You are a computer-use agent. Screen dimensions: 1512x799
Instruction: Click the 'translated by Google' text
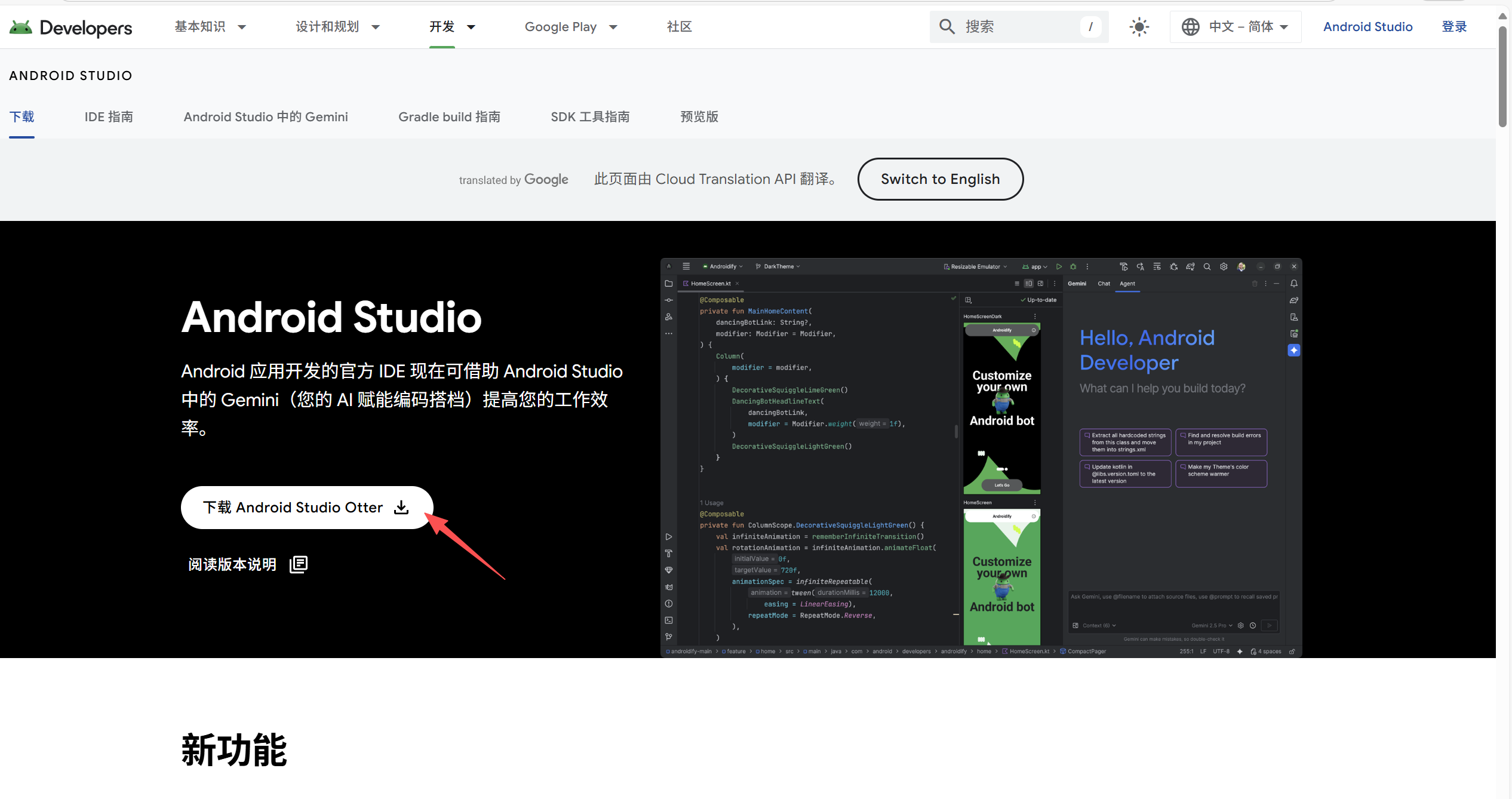pyautogui.click(x=514, y=180)
